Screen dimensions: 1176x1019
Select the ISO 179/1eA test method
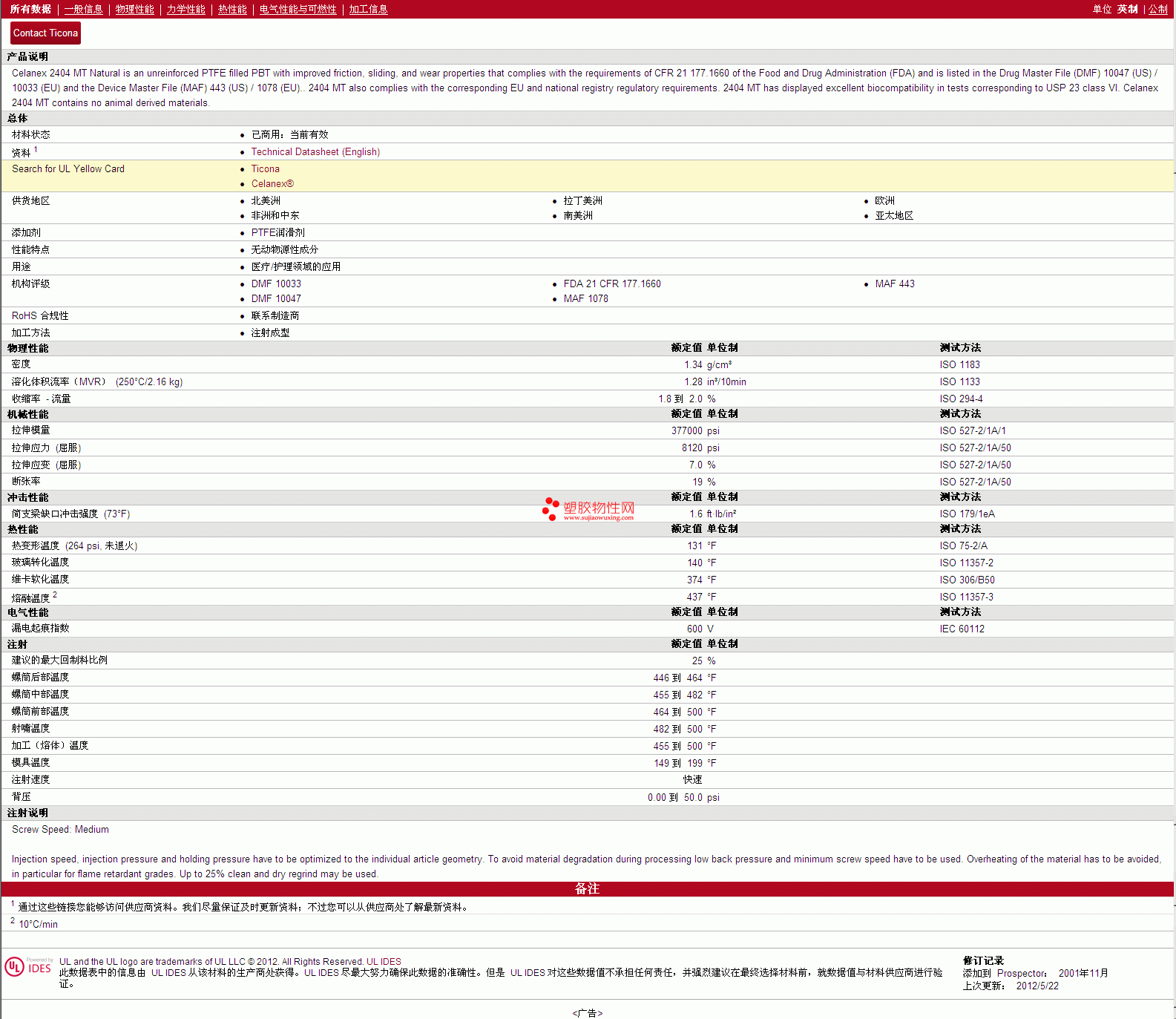967,514
